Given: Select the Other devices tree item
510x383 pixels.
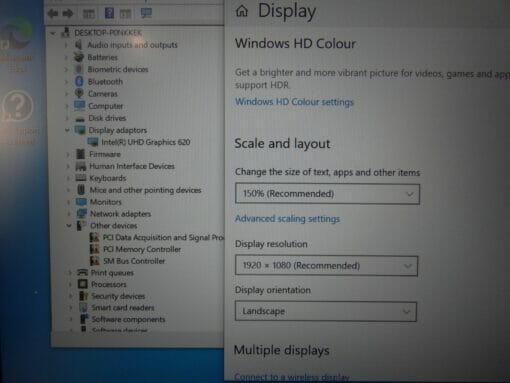Looking at the screenshot, I should pos(114,226).
